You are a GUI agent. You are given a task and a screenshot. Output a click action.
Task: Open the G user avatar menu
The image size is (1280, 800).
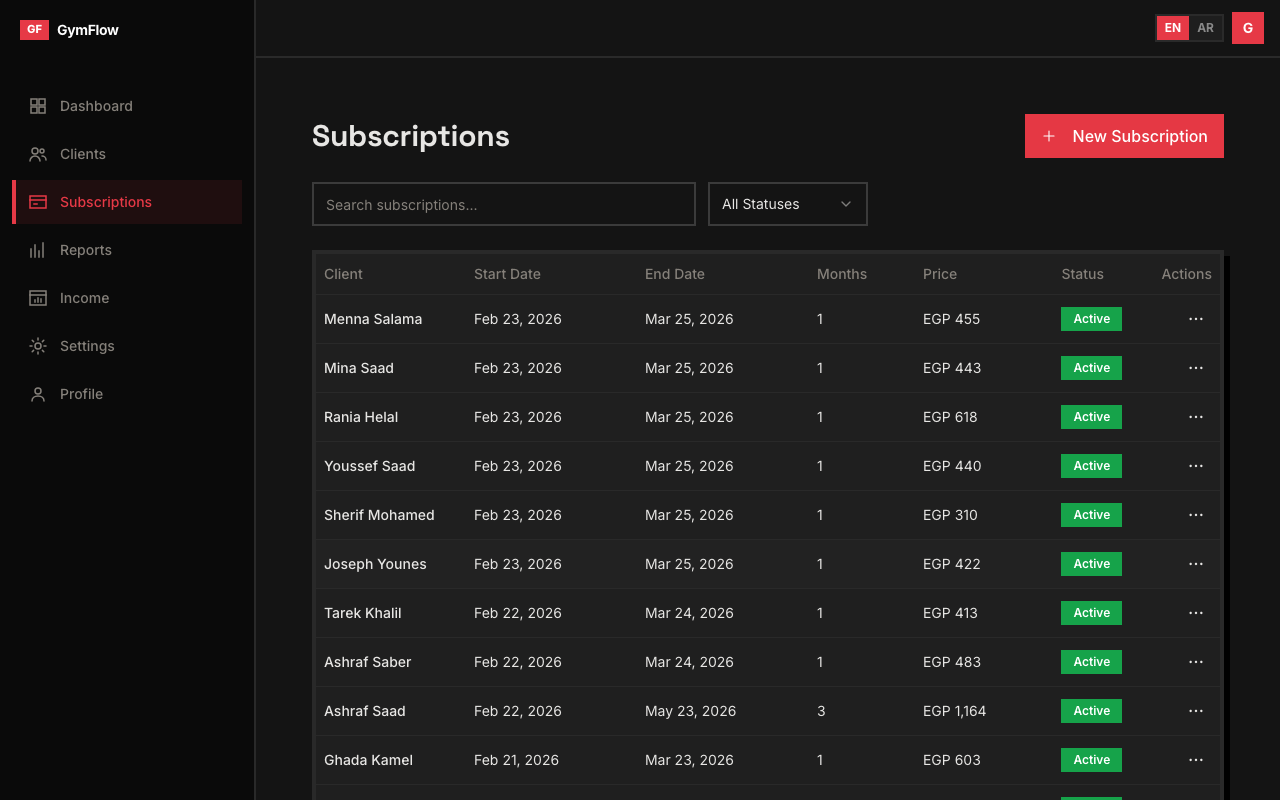[1247, 28]
